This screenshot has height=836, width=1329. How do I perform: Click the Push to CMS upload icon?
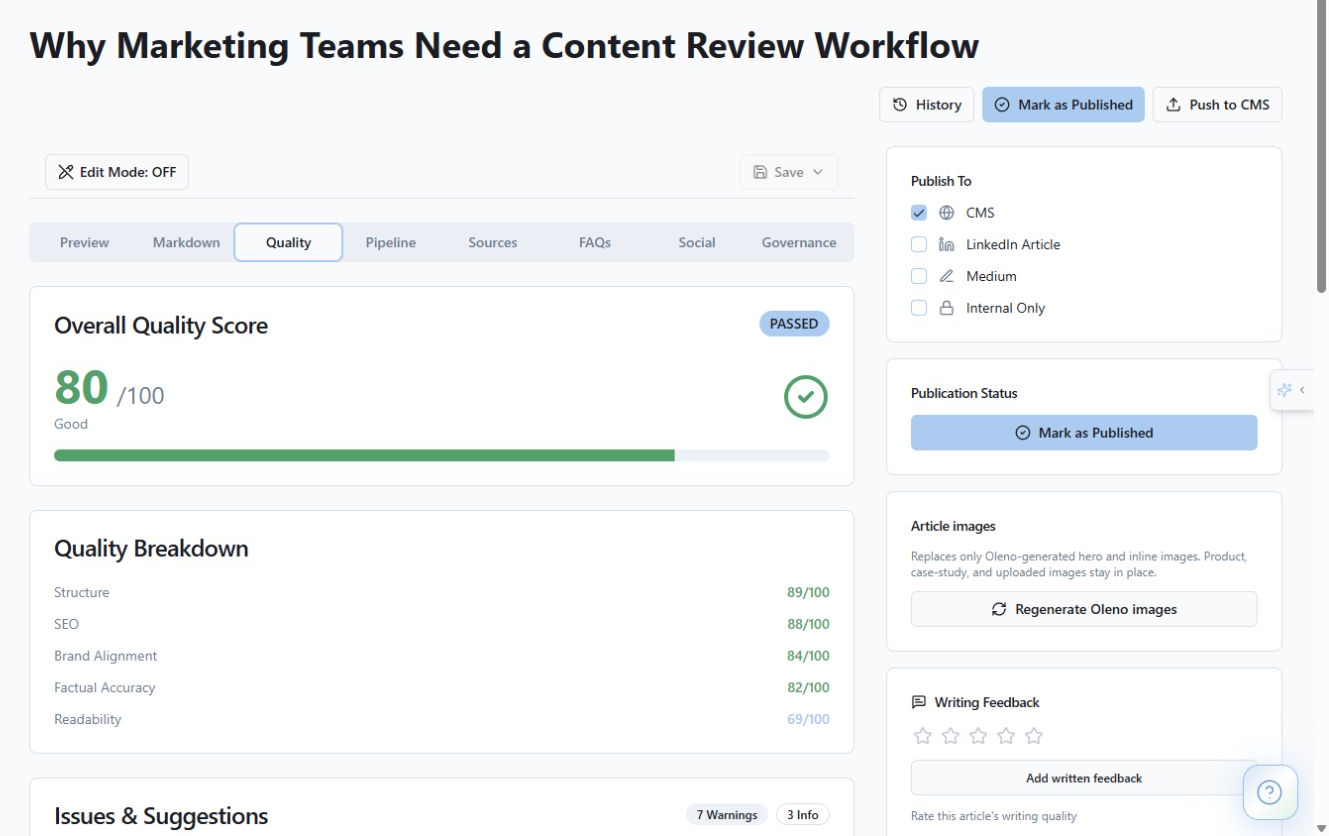click(1174, 105)
